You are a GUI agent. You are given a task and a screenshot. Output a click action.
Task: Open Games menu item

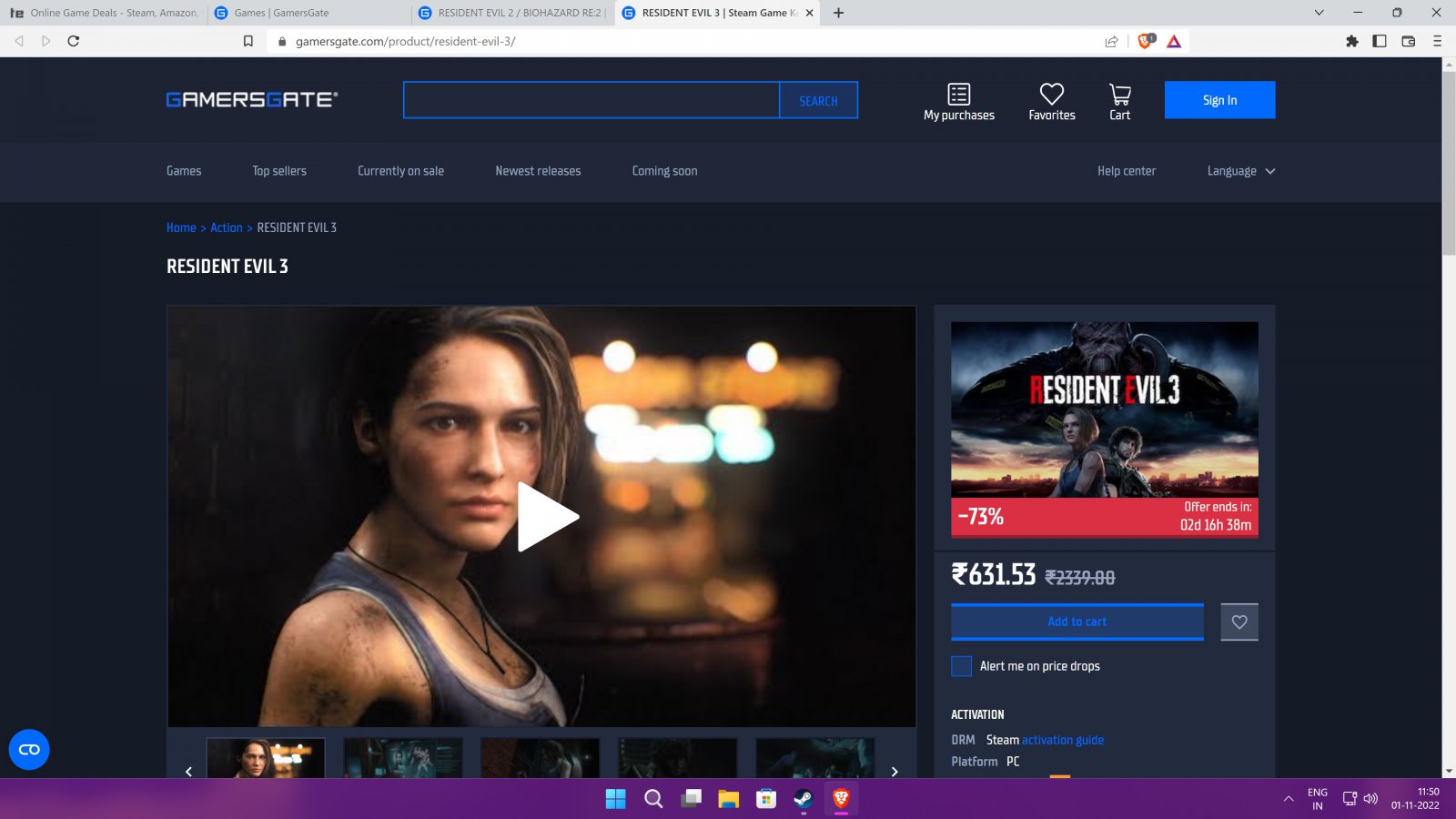(184, 171)
